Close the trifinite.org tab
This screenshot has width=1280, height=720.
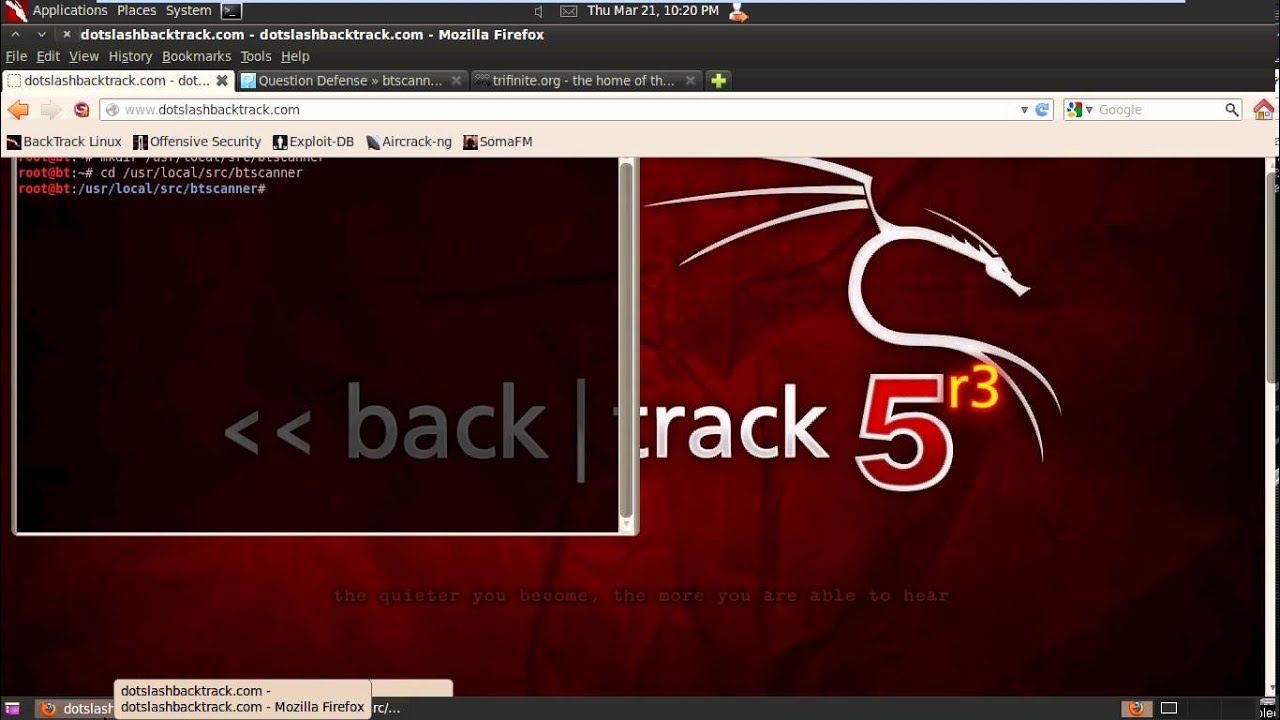[x=689, y=81]
